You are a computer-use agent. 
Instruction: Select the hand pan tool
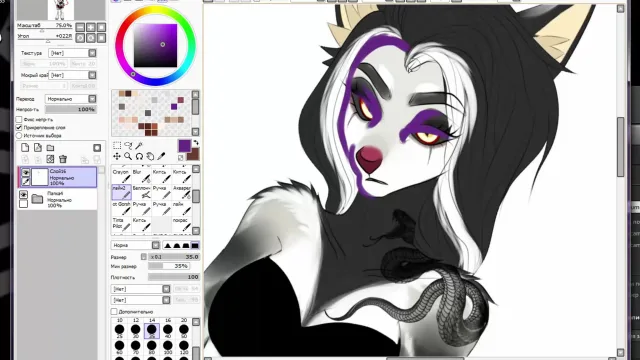pyautogui.click(x=150, y=156)
